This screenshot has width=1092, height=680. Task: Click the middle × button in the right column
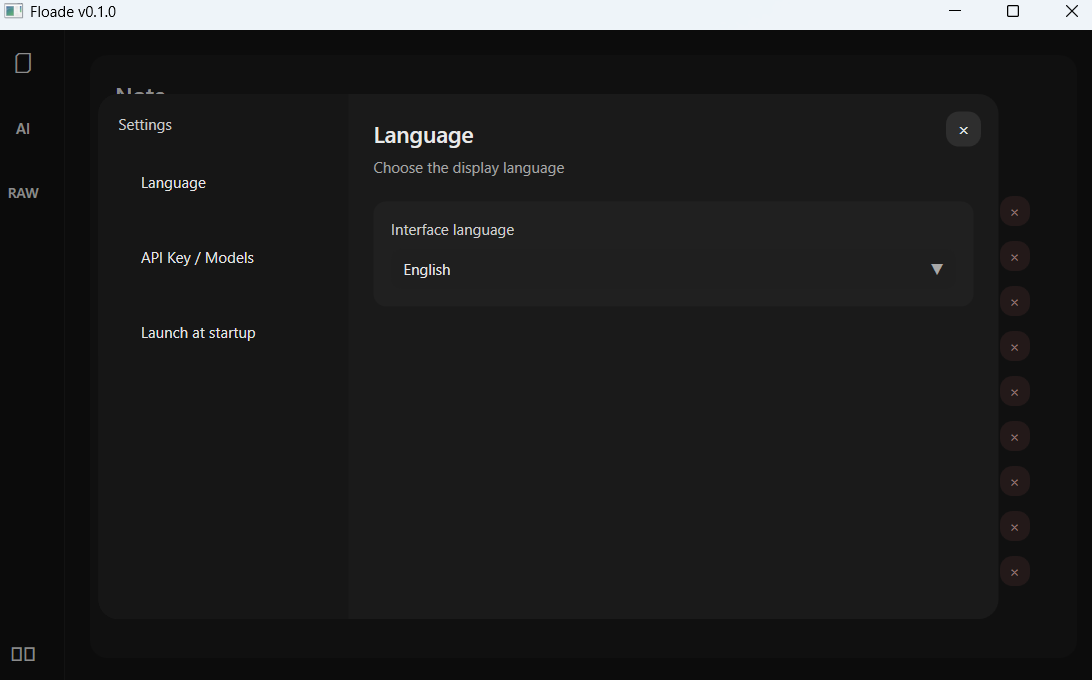pyautogui.click(x=1015, y=391)
